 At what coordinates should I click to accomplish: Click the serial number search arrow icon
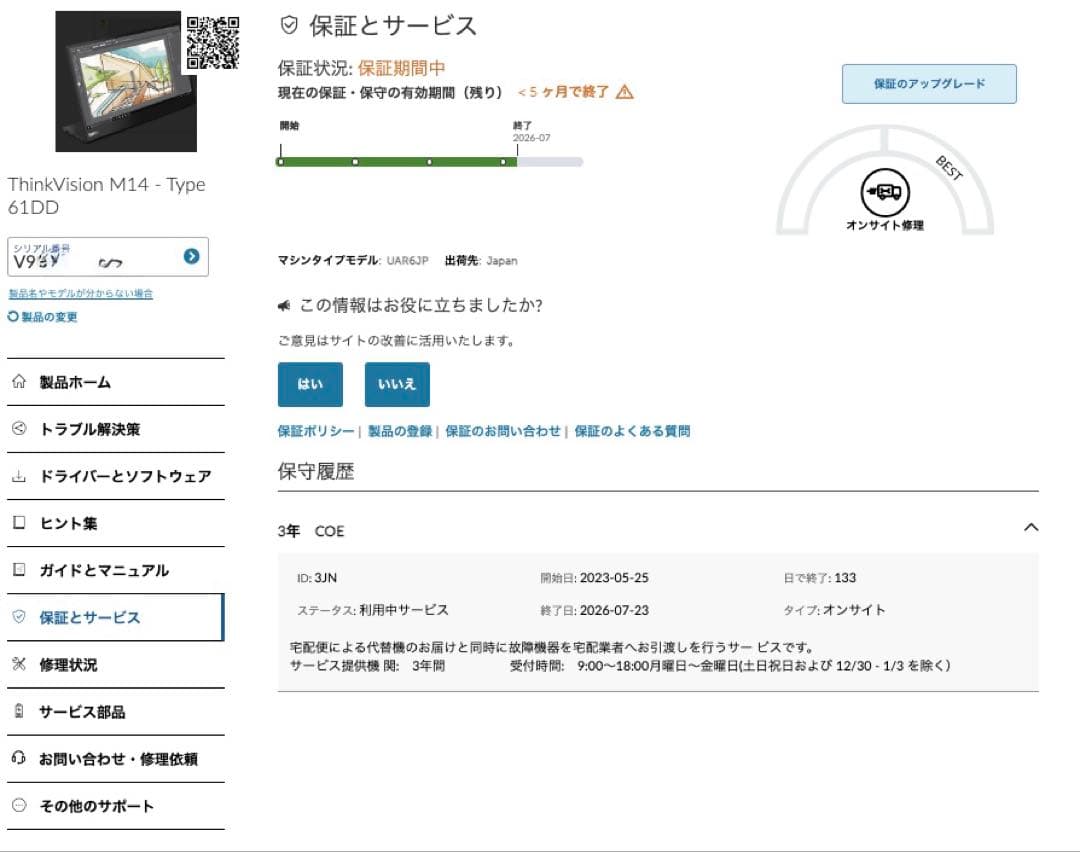tap(191, 256)
